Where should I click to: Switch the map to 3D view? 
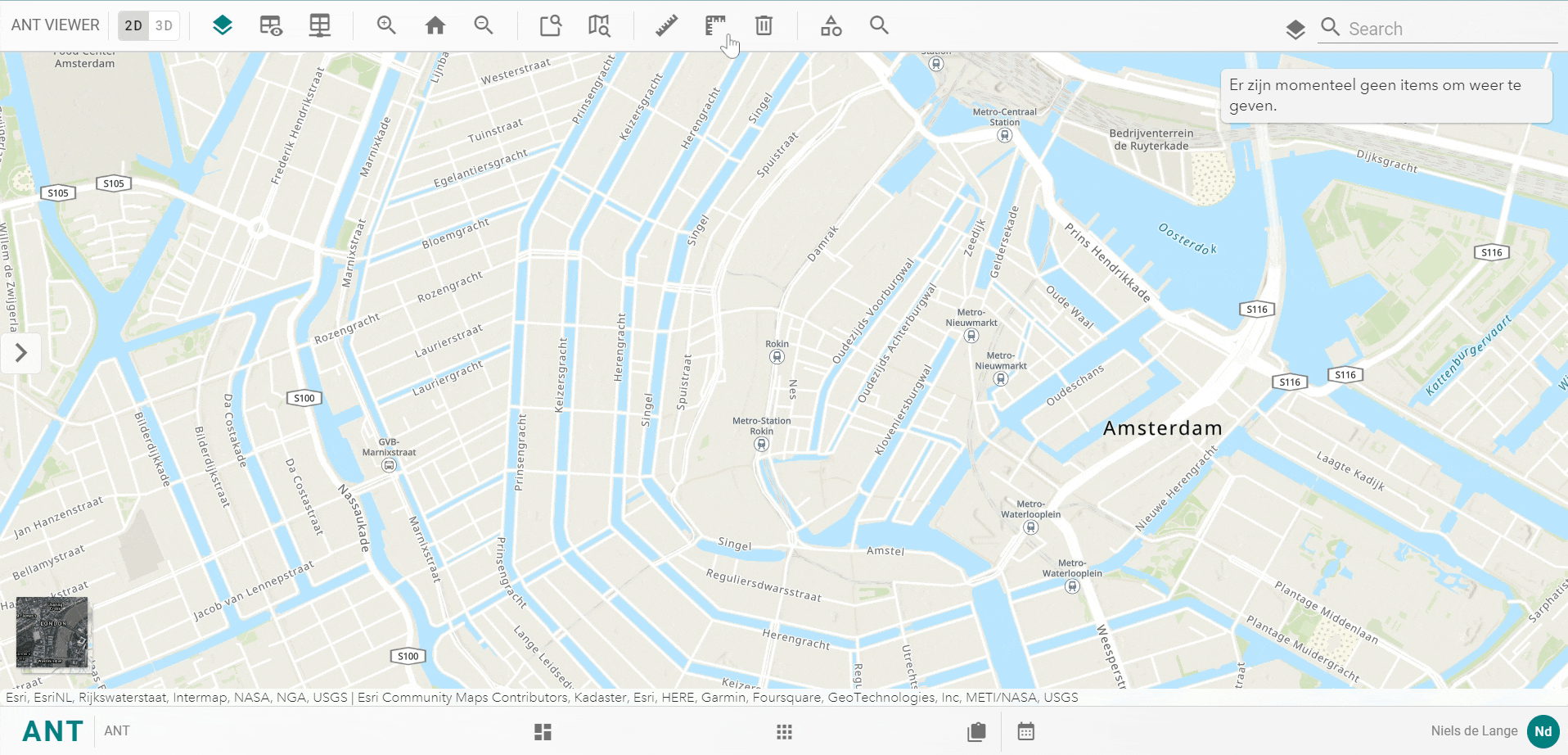pos(164,25)
